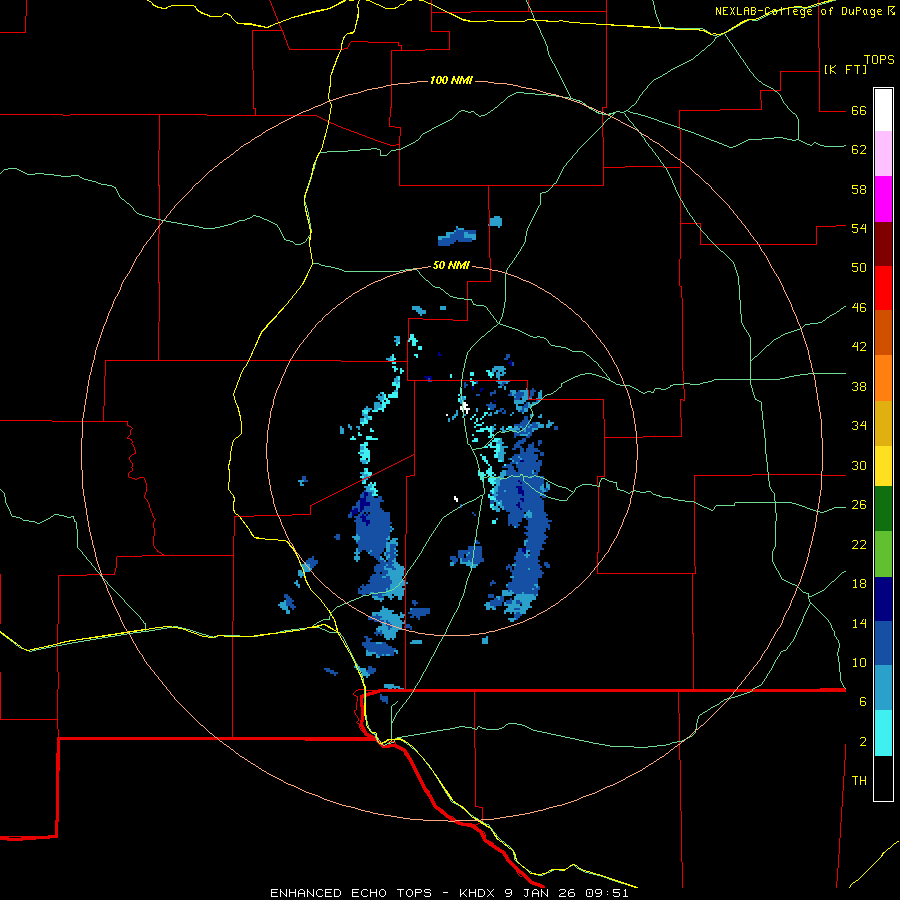Click the legend value "34"
The width and height of the screenshot is (900, 900).
click(859, 426)
